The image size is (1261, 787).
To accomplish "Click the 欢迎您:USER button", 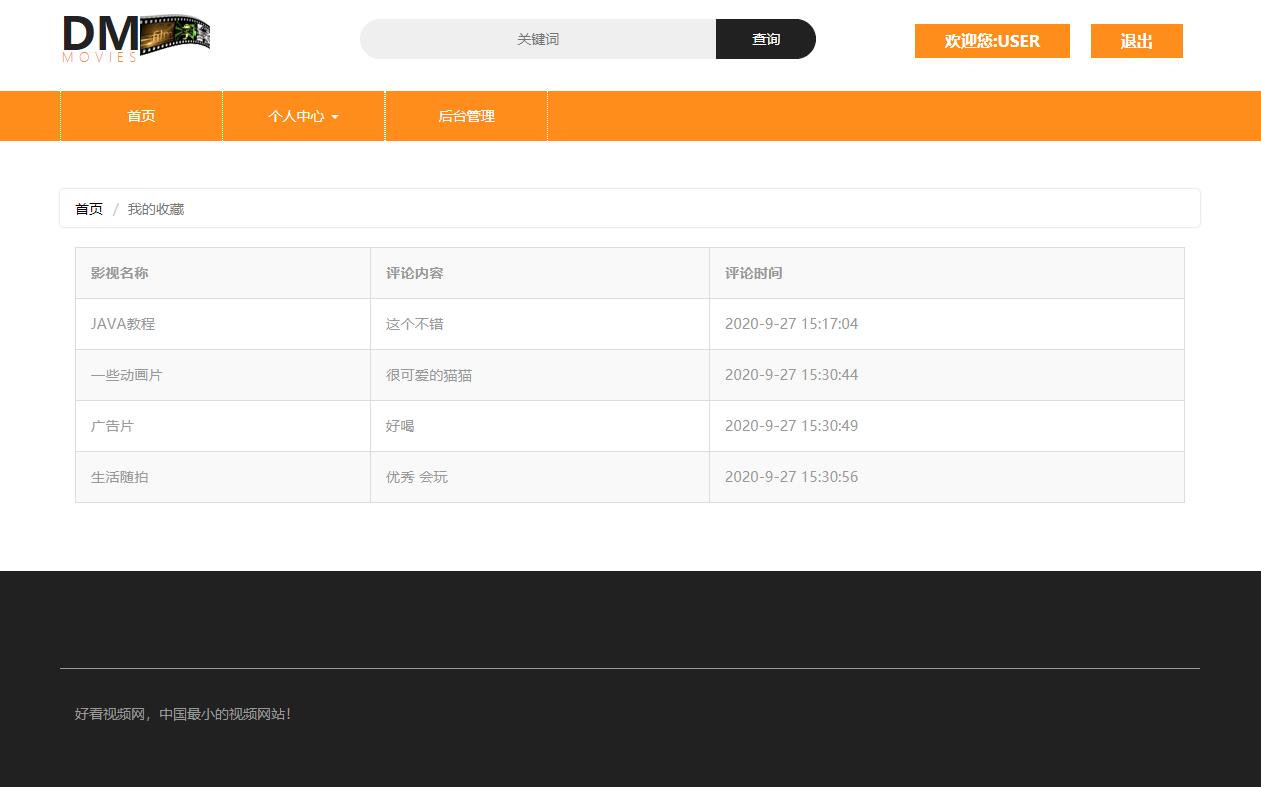I will [x=991, y=41].
